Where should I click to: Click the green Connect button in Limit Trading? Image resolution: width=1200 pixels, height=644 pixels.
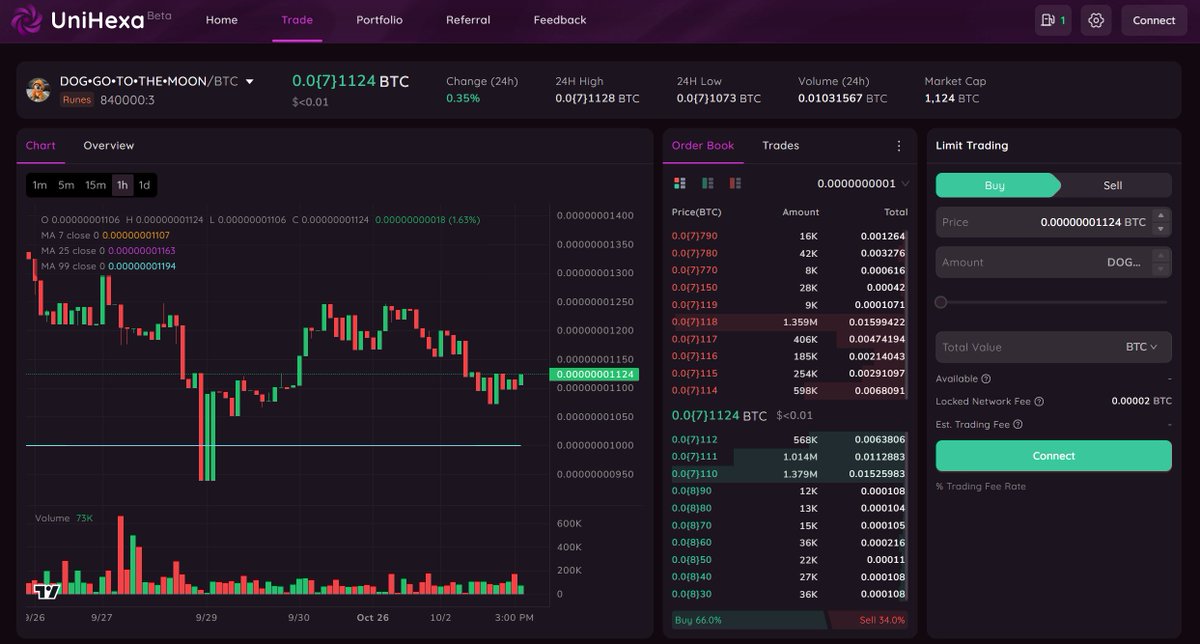[x=1053, y=456]
